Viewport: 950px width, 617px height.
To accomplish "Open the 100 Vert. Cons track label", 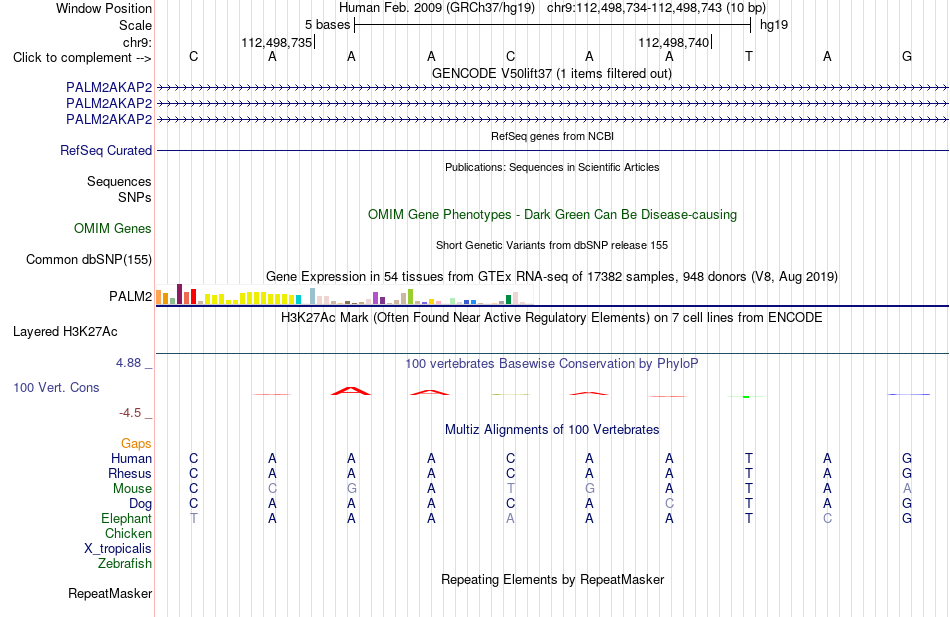I will coord(56,387).
